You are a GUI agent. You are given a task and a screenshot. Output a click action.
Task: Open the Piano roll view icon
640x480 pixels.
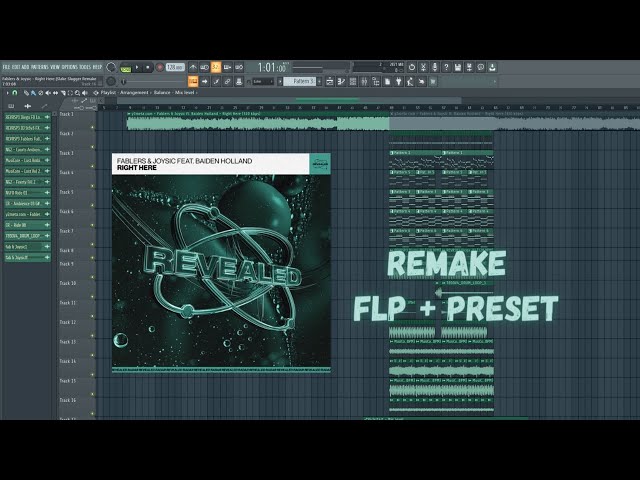point(342,82)
